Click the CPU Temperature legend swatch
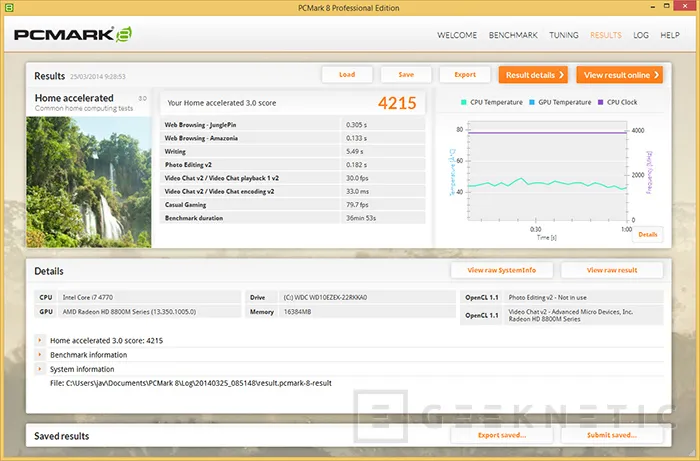 [x=463, y=102]
